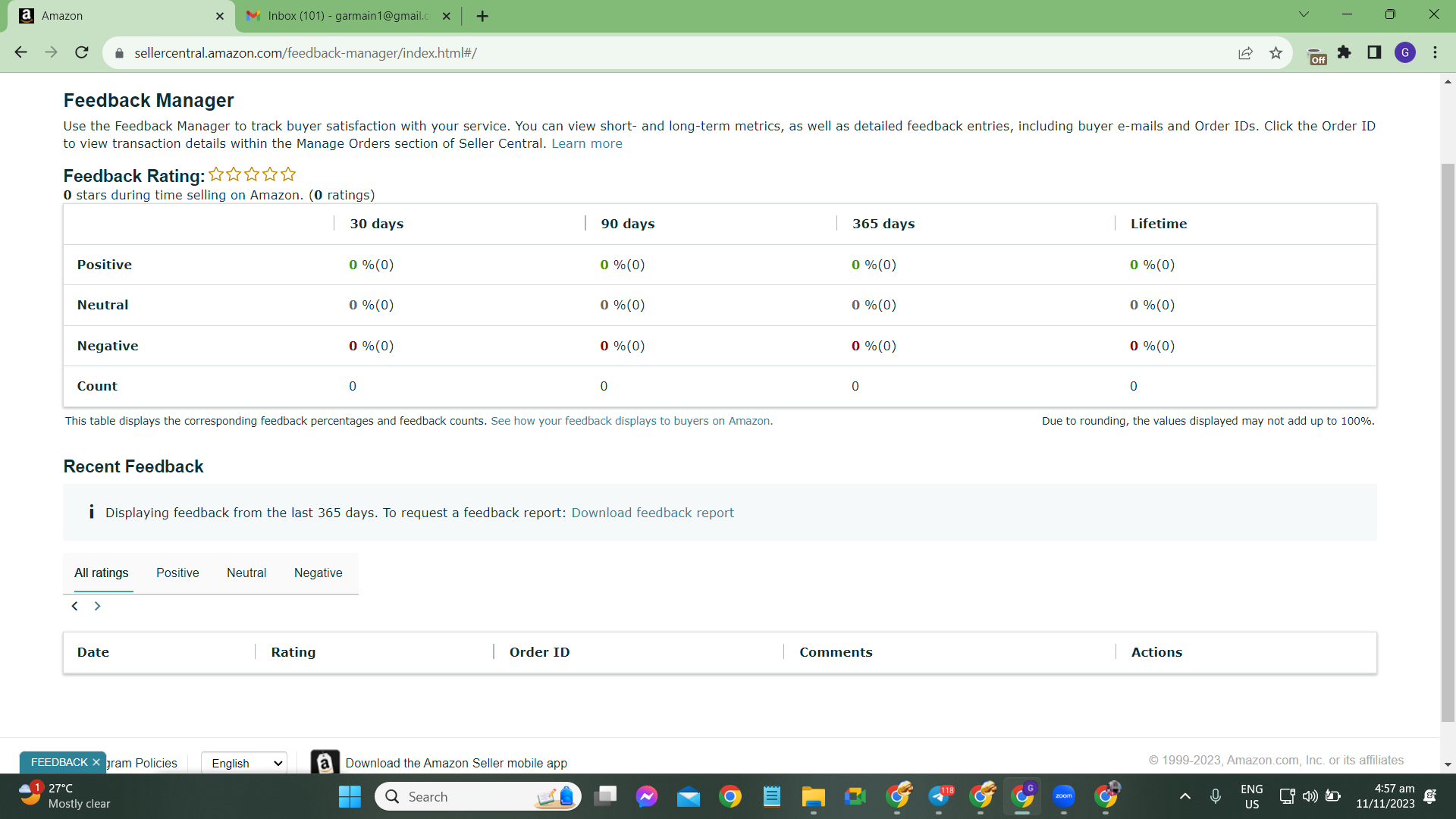Click the Actions column header

[1156, 652]
